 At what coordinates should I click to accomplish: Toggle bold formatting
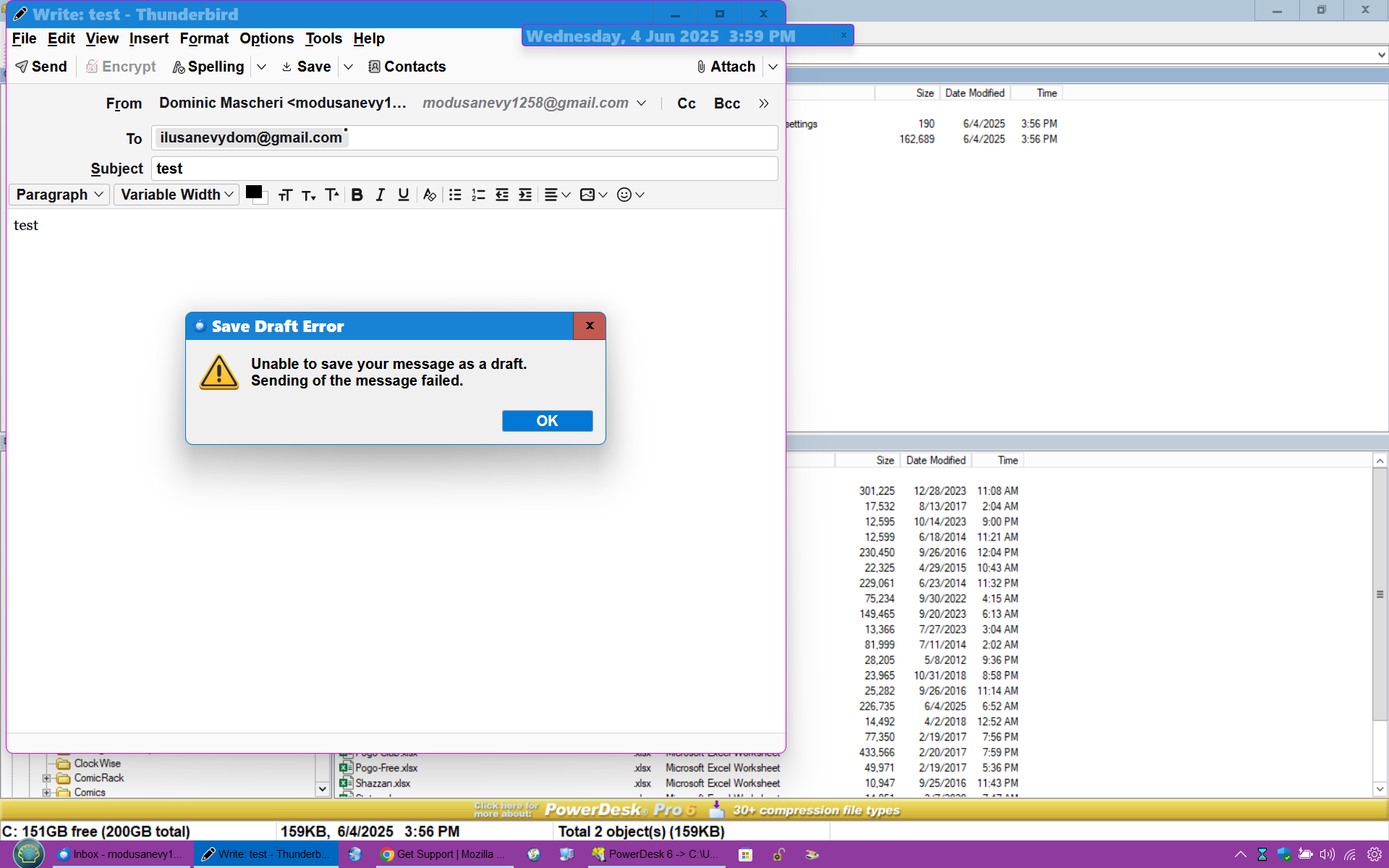pyautogui.click(x=357, y=195)
